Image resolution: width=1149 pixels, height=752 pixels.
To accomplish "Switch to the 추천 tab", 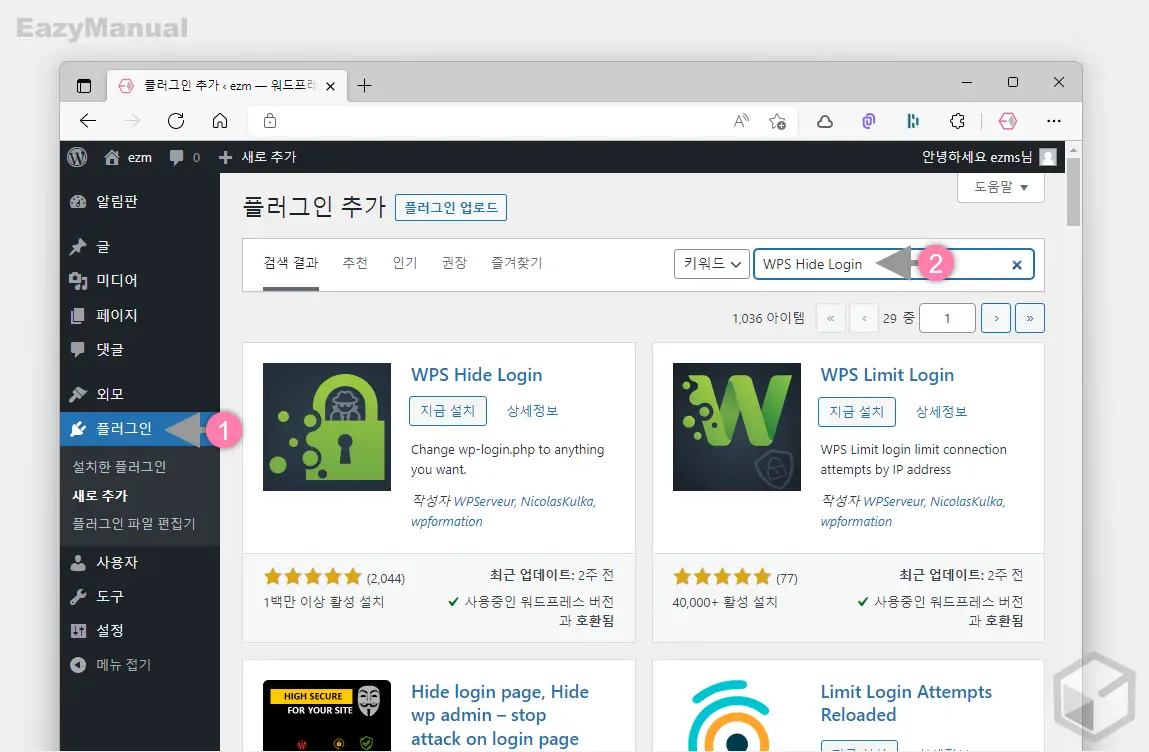I will [x=355, y=263].
